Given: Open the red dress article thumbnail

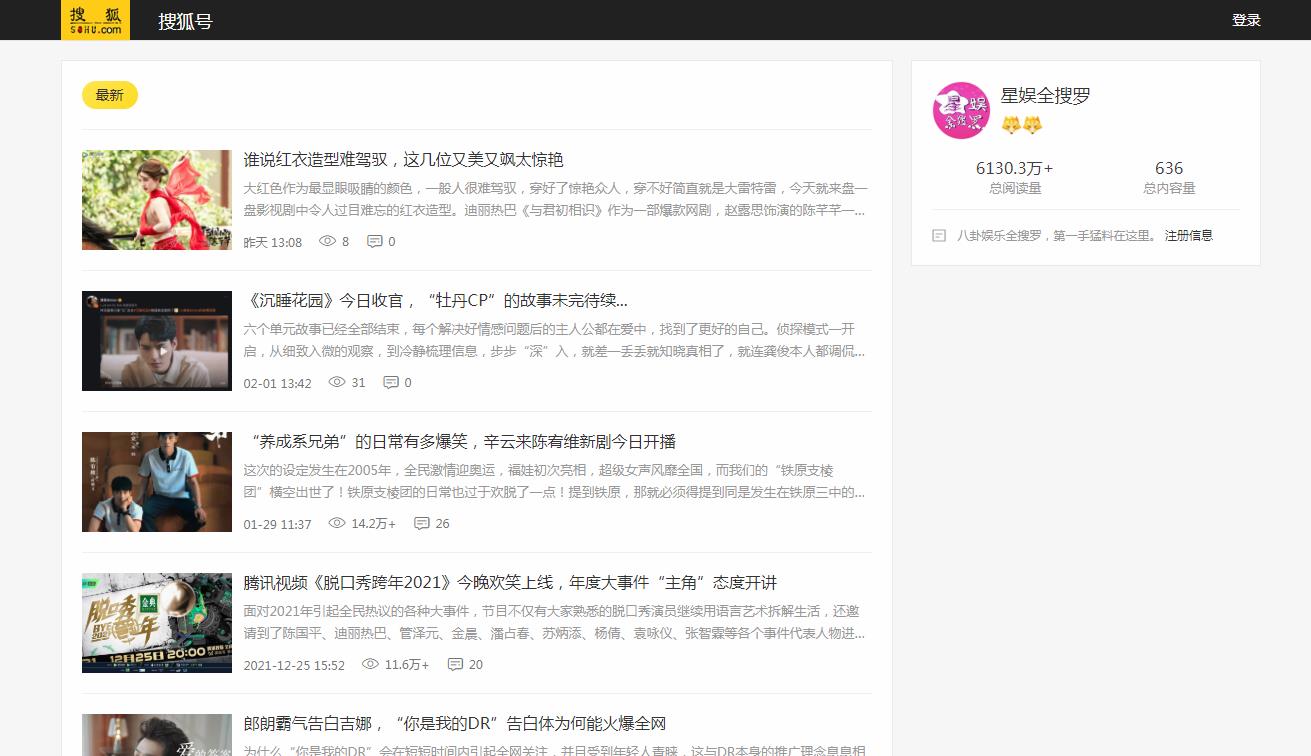Looking at the screenshot, I should pos(157,200).
